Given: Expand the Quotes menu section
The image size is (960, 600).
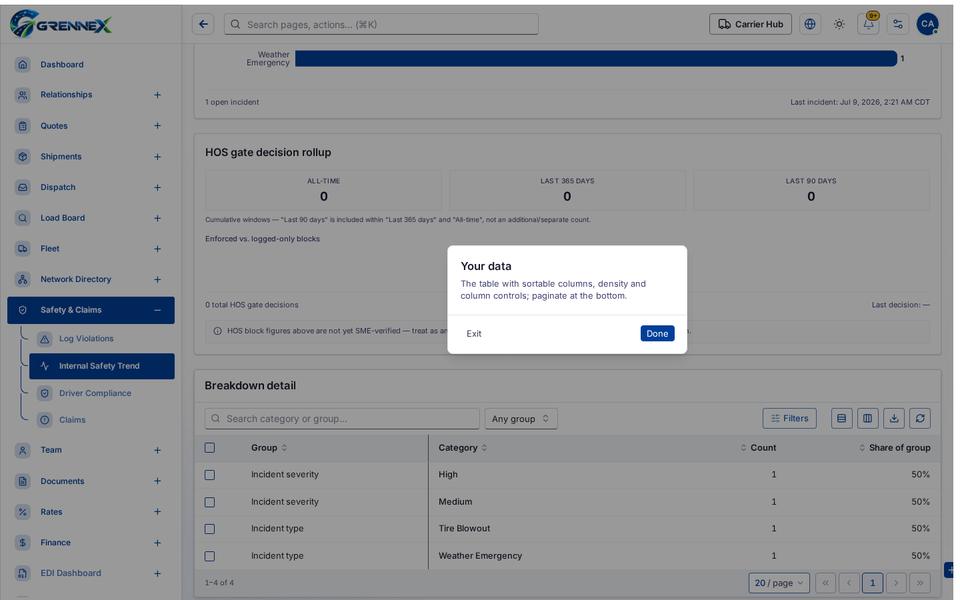Looking at the screenshot, I should click(157, 126).
